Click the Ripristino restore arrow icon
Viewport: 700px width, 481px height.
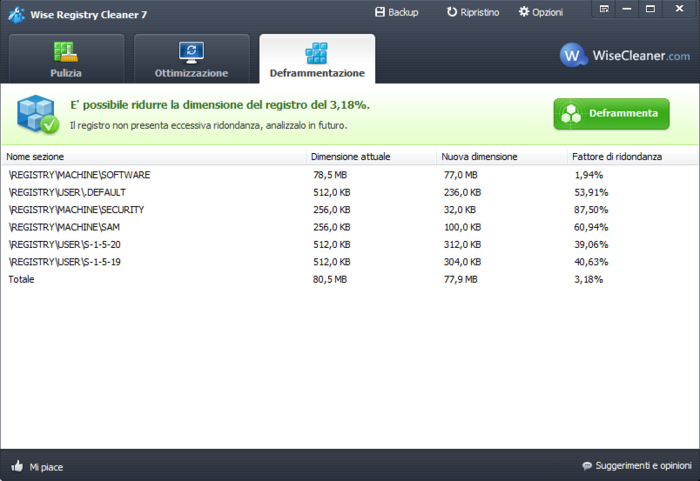point(452,12)
